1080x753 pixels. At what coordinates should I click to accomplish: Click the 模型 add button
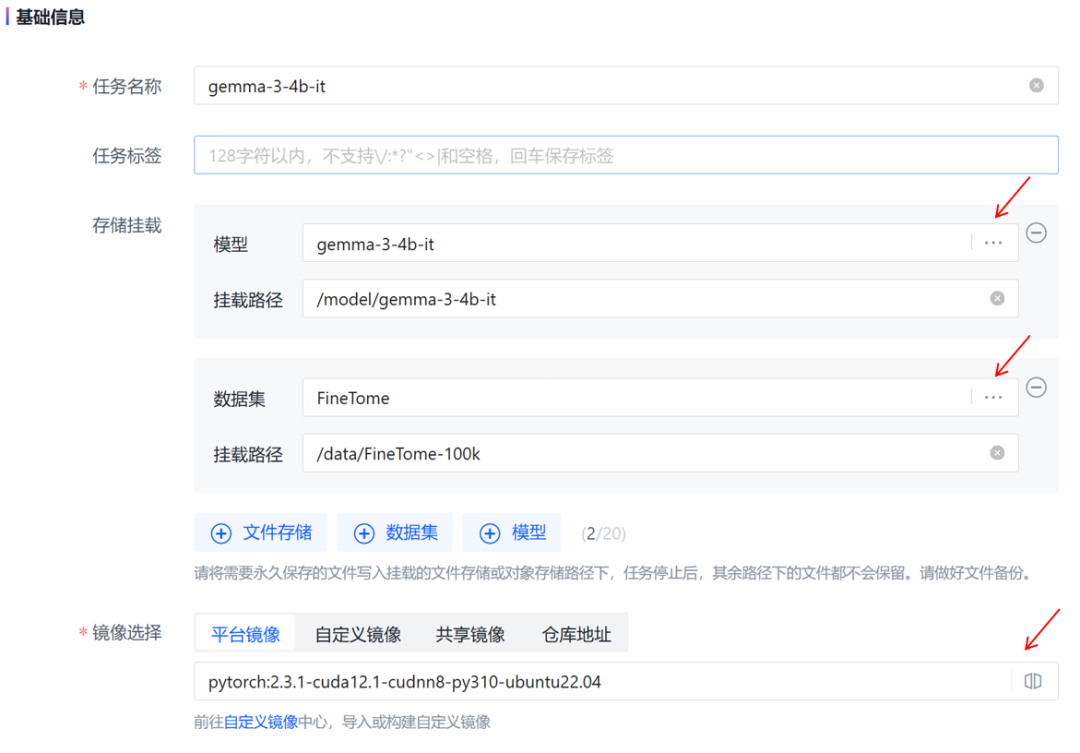pos(511,532)
